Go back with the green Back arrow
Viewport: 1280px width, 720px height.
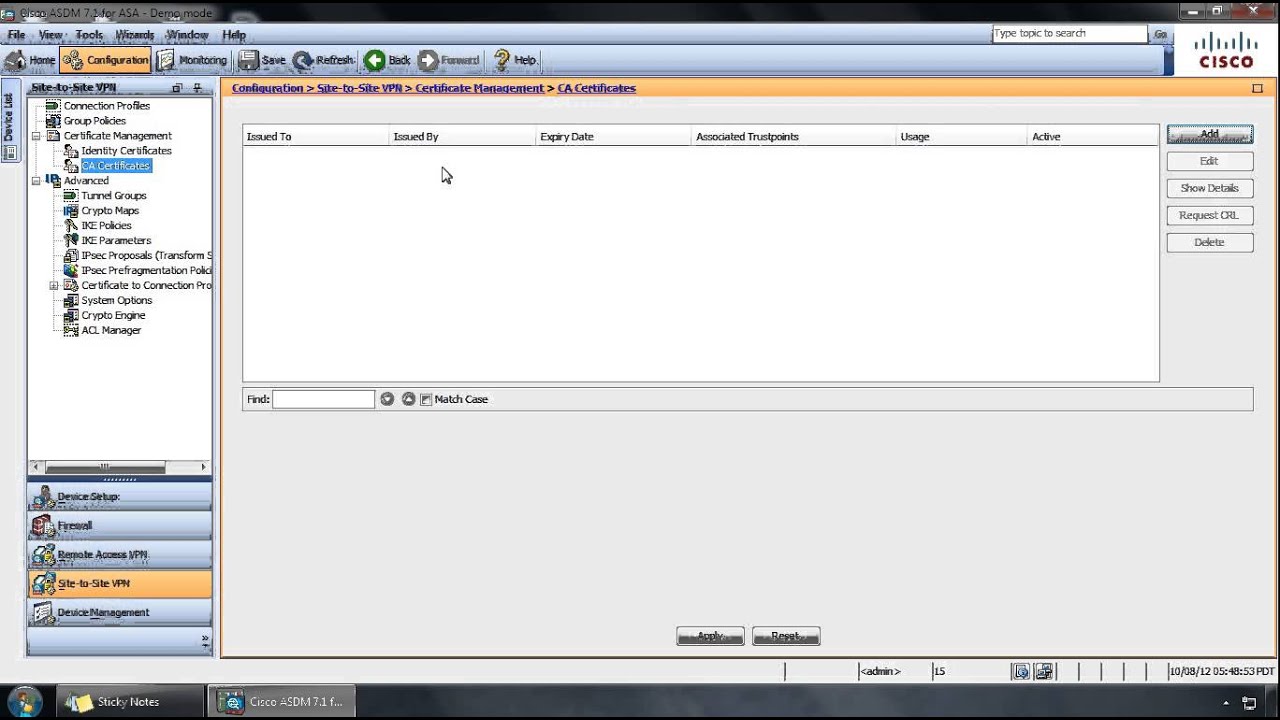pyautogui.click(x=387, y=60)
